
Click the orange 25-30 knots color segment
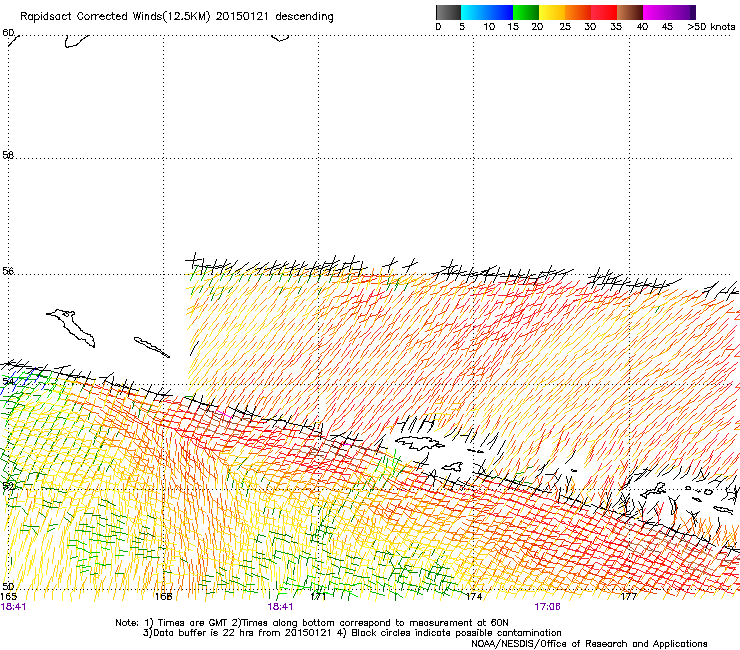point(578,12)
